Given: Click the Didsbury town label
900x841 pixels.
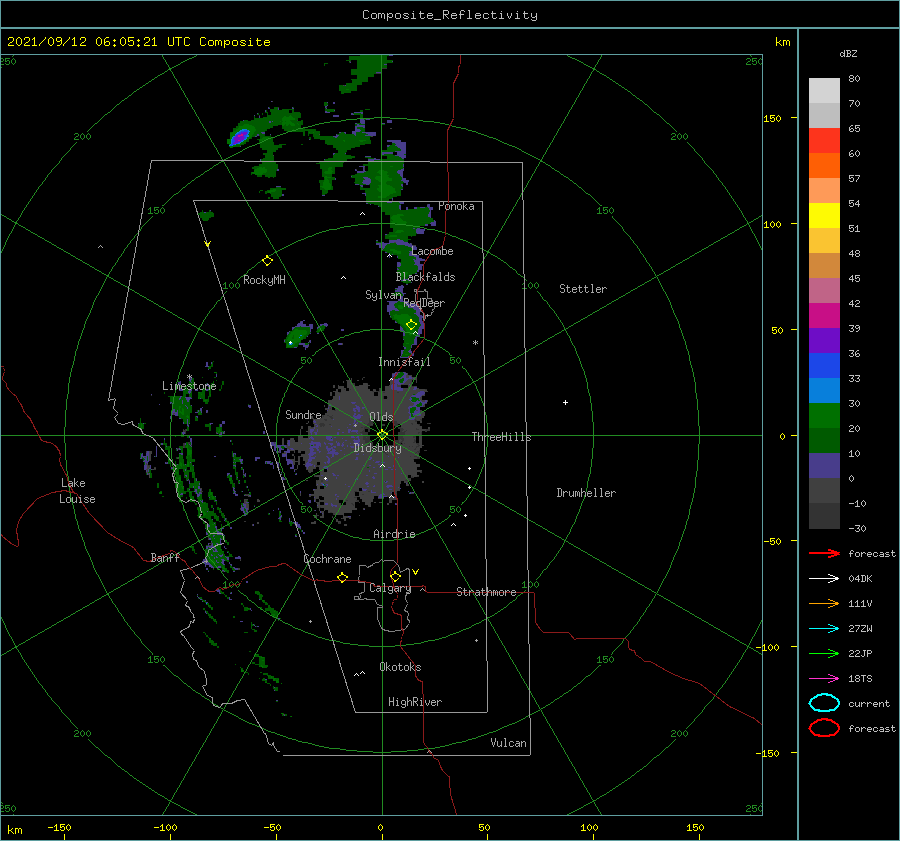Looking at the screenshot, I should click(x=377, y=448).
